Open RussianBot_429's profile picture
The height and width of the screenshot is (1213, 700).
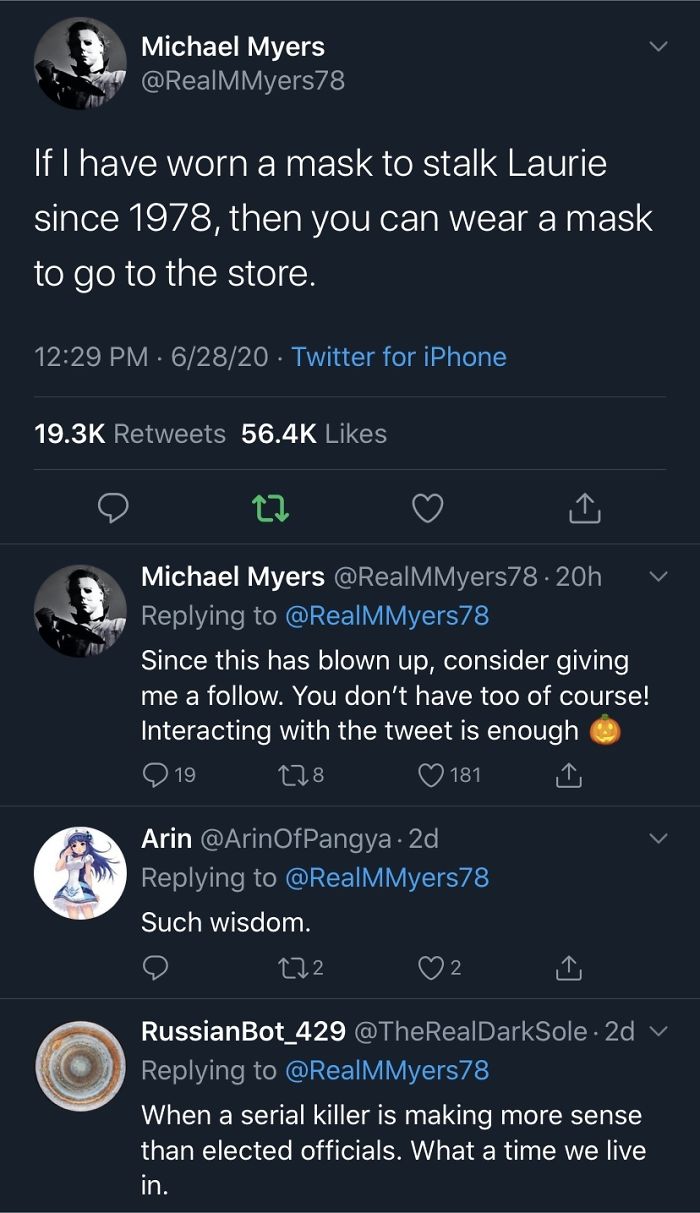click(80, 1066)
